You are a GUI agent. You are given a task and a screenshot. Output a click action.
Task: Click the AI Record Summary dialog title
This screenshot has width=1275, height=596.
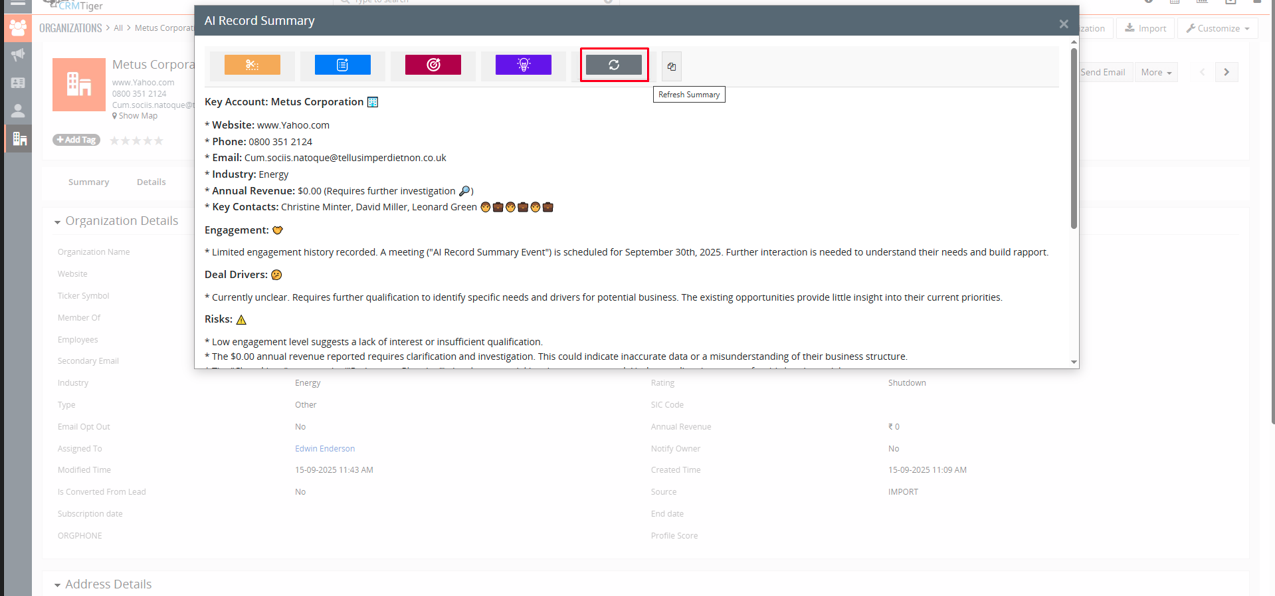[260, 21]
